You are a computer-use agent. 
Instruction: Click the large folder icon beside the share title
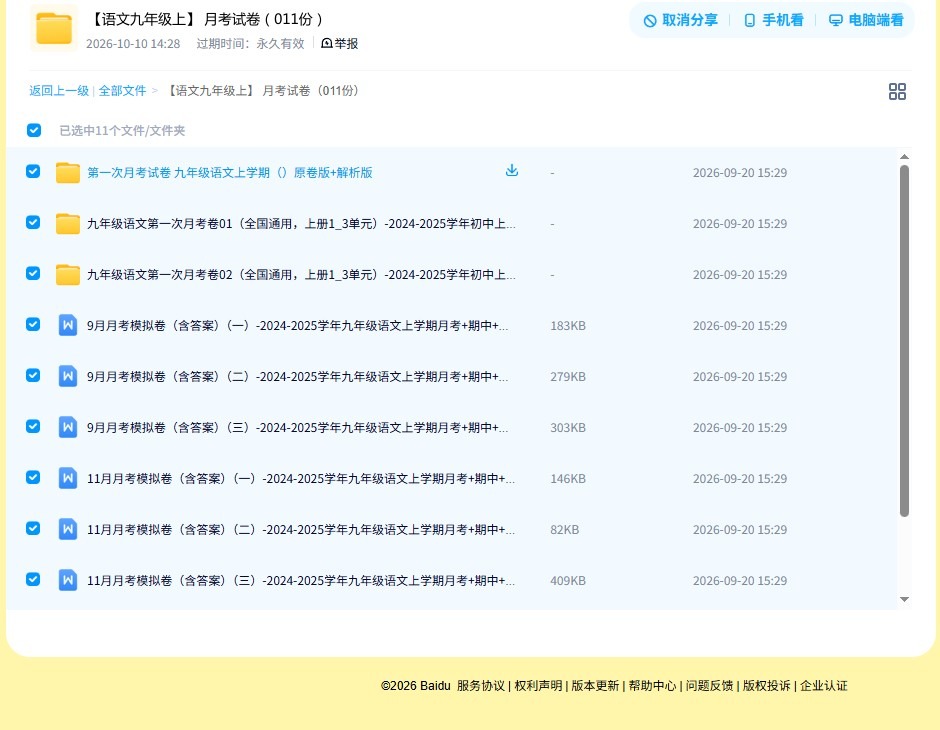click(x=54, y=28)
